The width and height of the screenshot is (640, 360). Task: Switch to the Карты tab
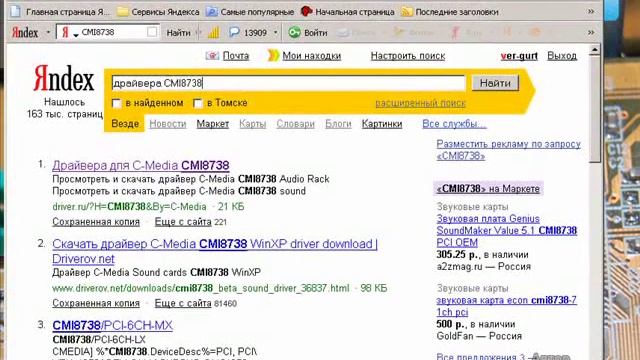click(253, 124)
